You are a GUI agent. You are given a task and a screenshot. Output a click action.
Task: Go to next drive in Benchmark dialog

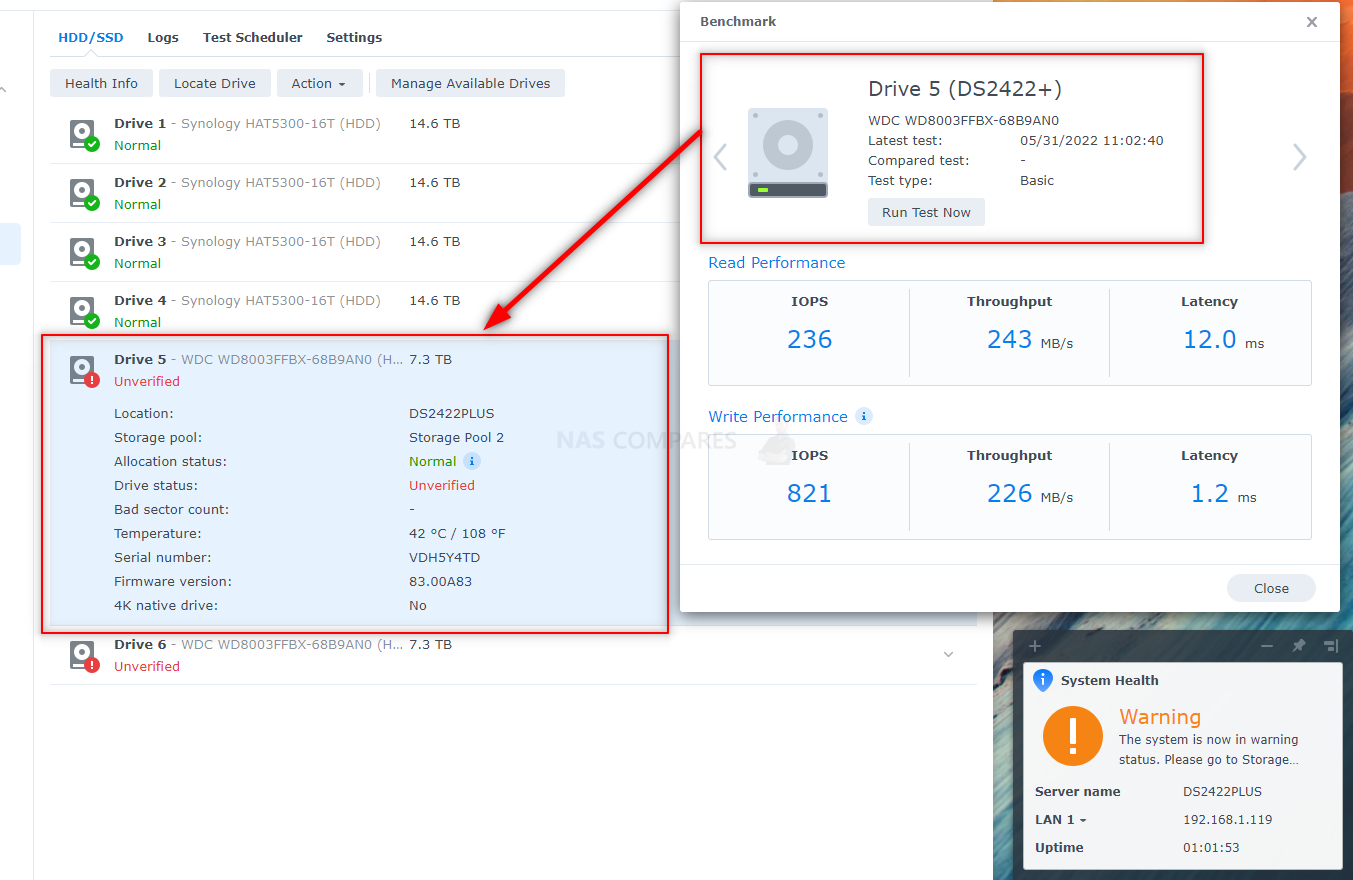[1299, 157]
